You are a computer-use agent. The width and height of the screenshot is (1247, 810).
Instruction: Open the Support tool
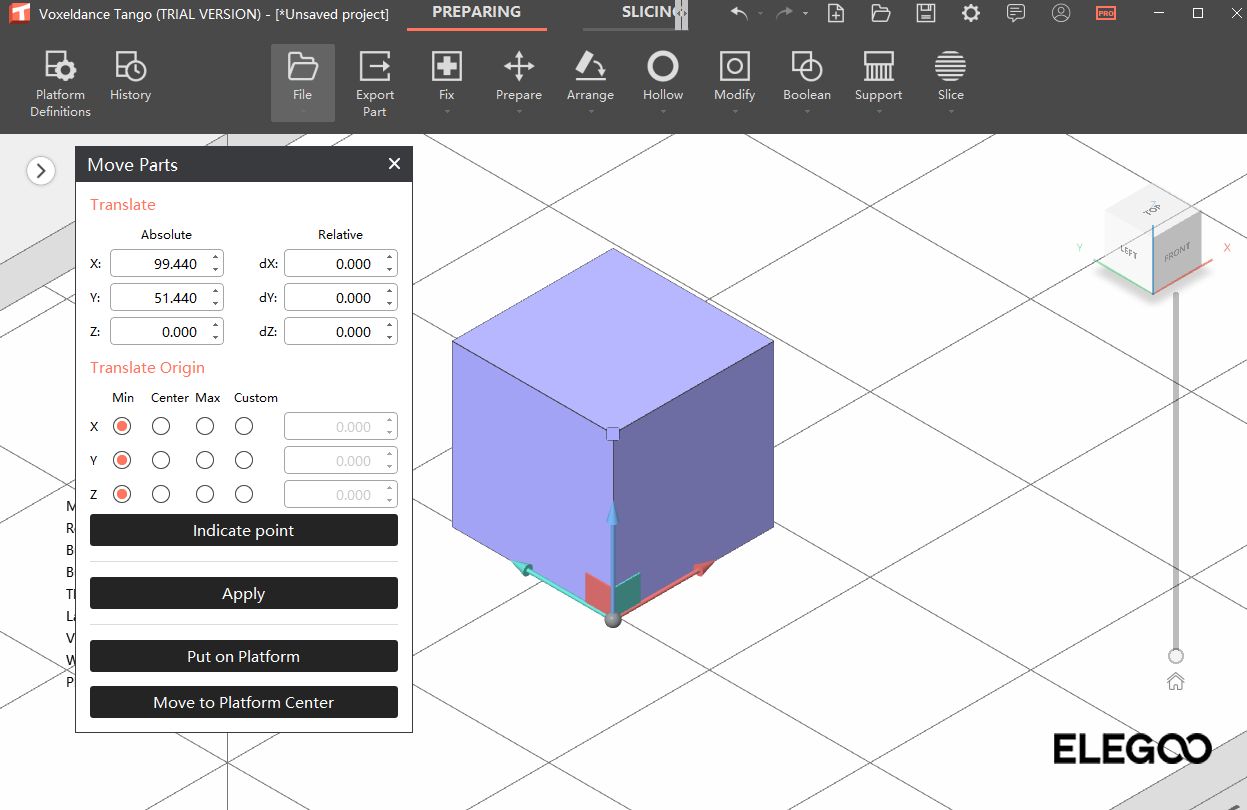(878, 77)
